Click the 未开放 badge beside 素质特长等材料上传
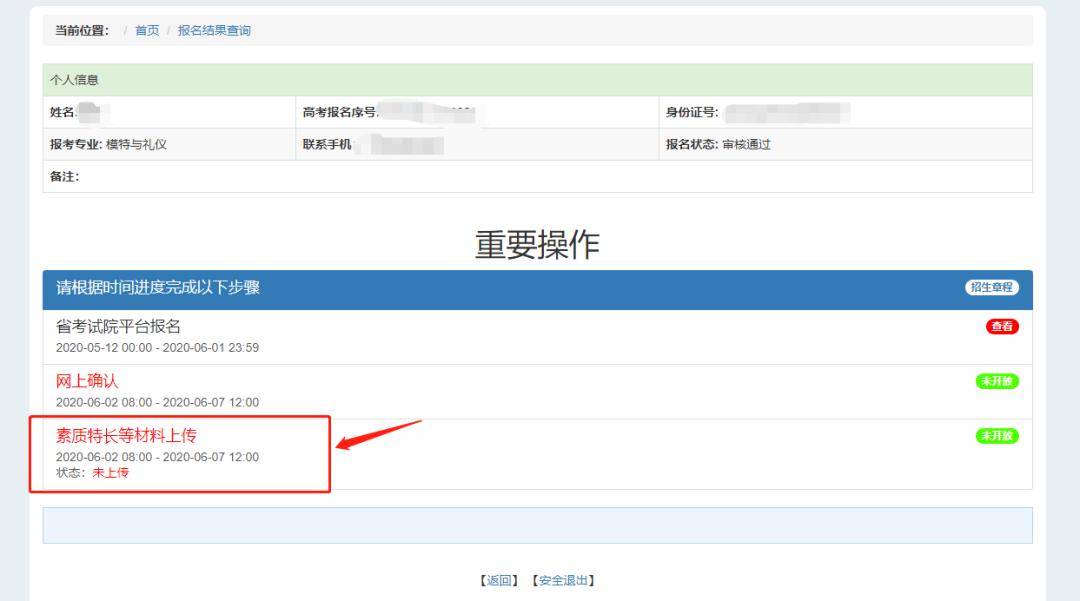This screenshot has height=601, width=1080. tap(997, 436)
